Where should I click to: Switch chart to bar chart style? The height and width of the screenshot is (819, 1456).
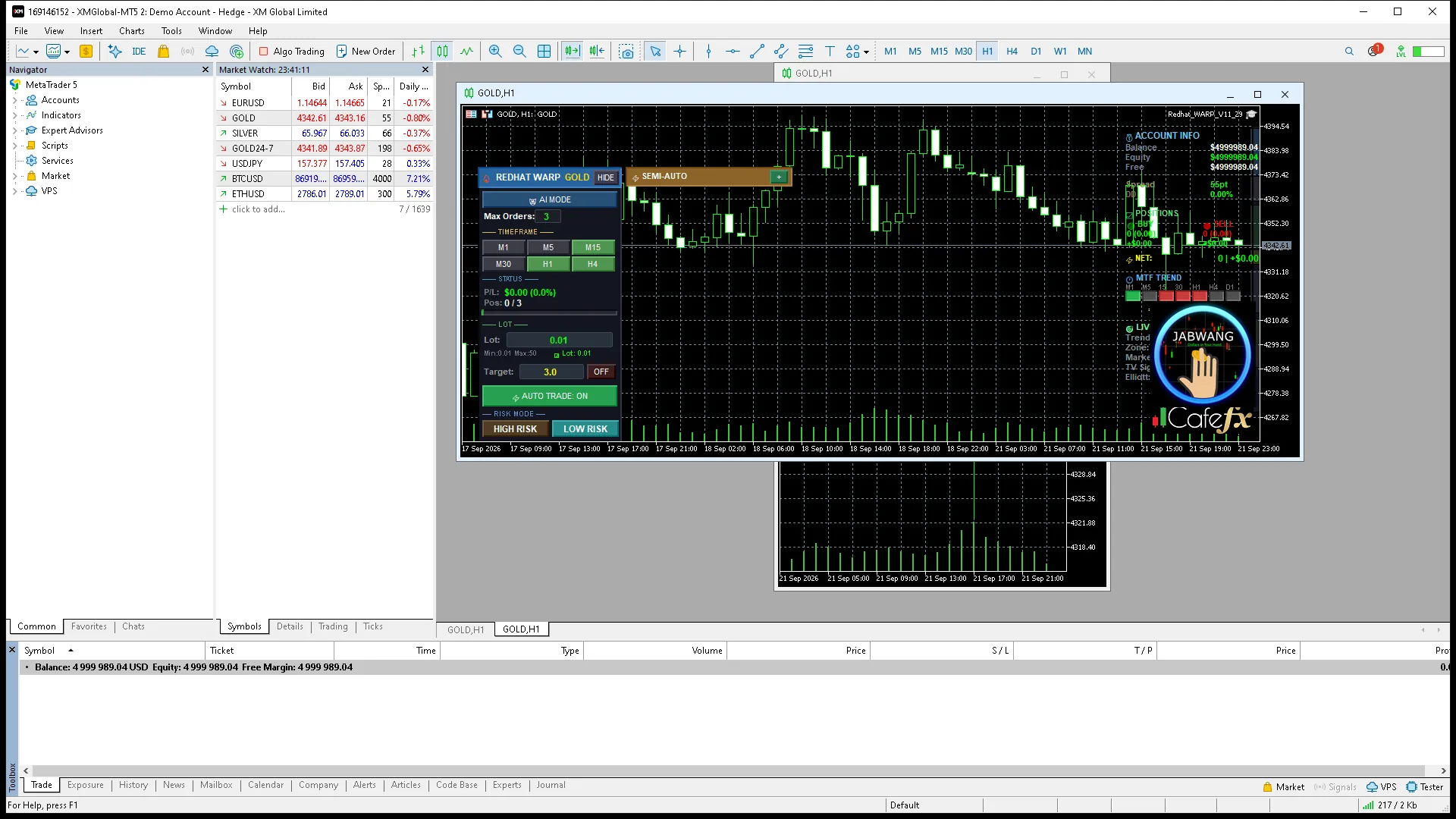click(x=418, y=52)
